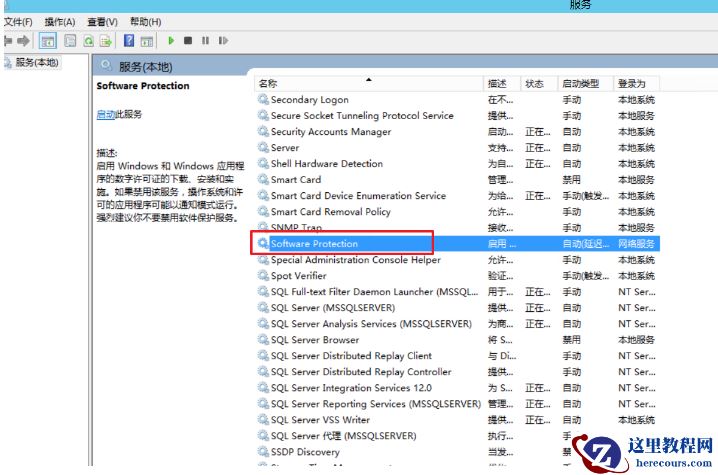This screenshot has height=475, width=718.
Task: Select SQL Full-text Filter Daemon Launcher service
Action: [458, 292]
